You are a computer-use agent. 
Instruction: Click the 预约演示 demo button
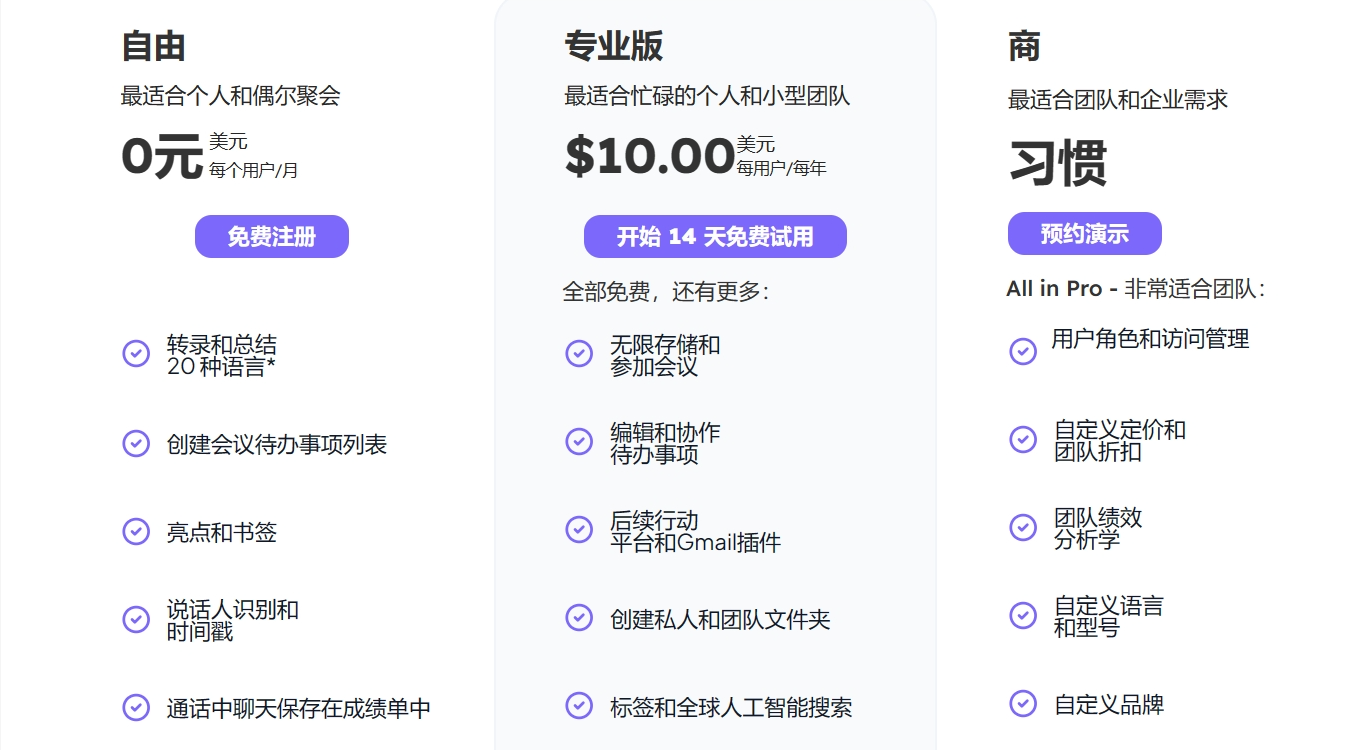click(1084, 234)
